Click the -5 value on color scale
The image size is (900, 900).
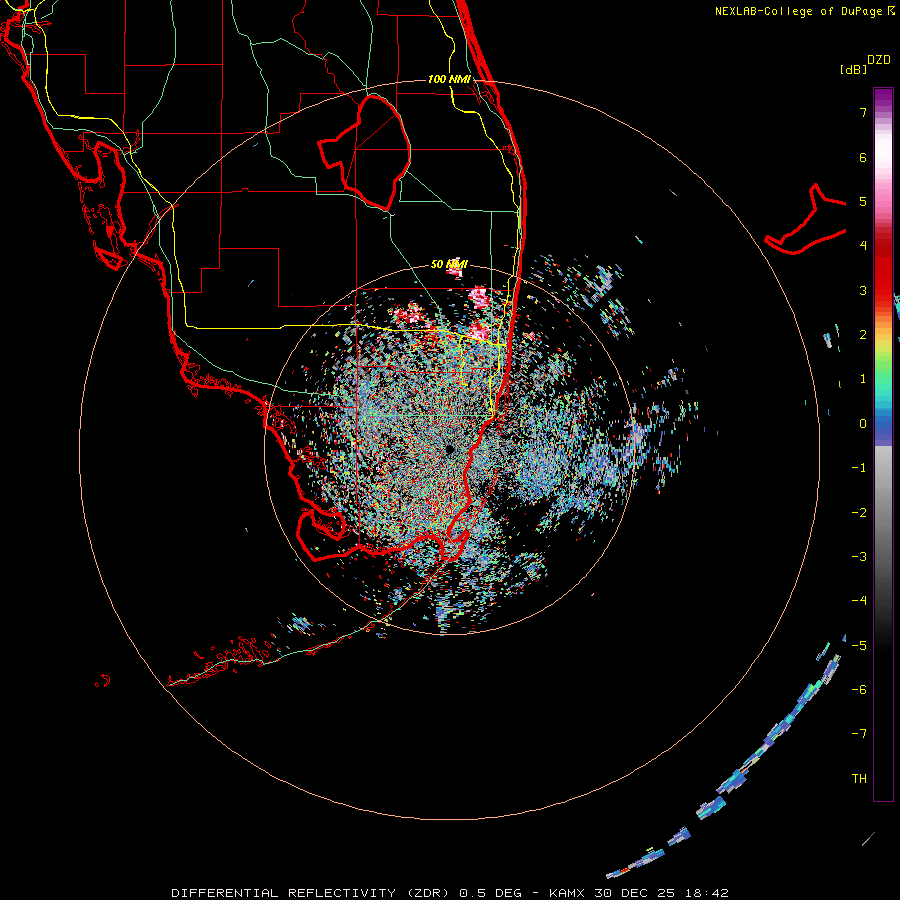click(859, 646)
